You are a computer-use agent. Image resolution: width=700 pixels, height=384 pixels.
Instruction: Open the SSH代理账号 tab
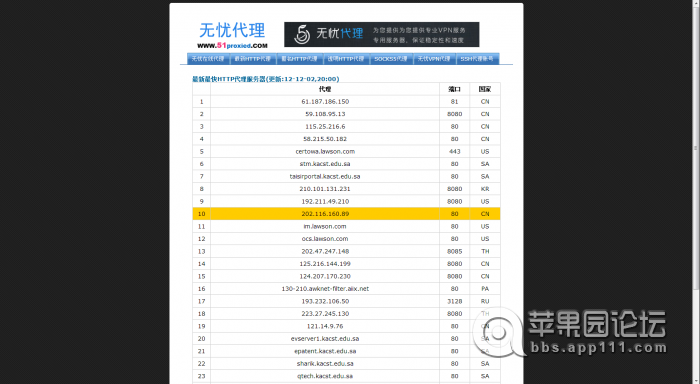(477, 59)
